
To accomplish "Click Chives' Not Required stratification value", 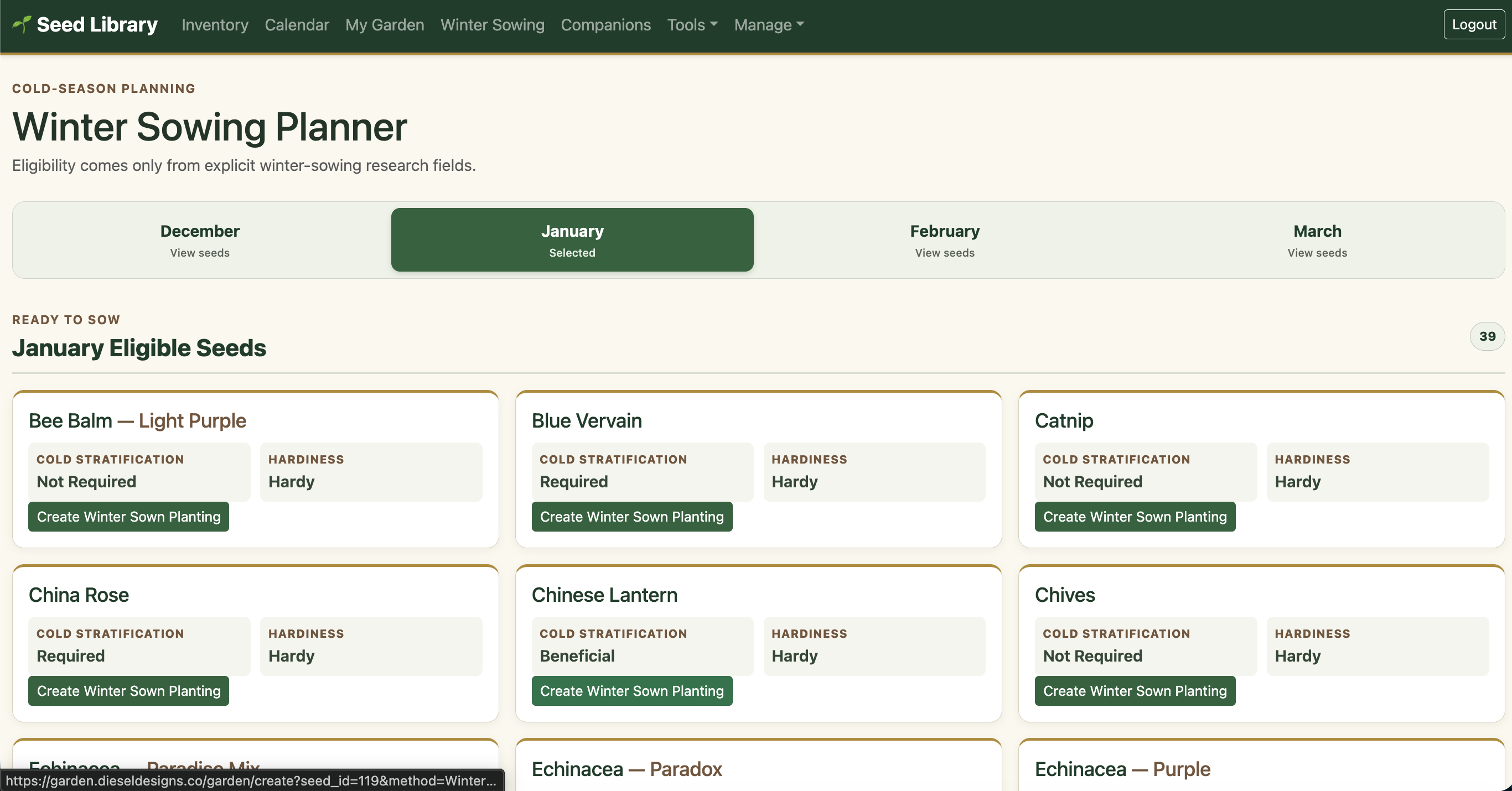I will (1092, 655).
